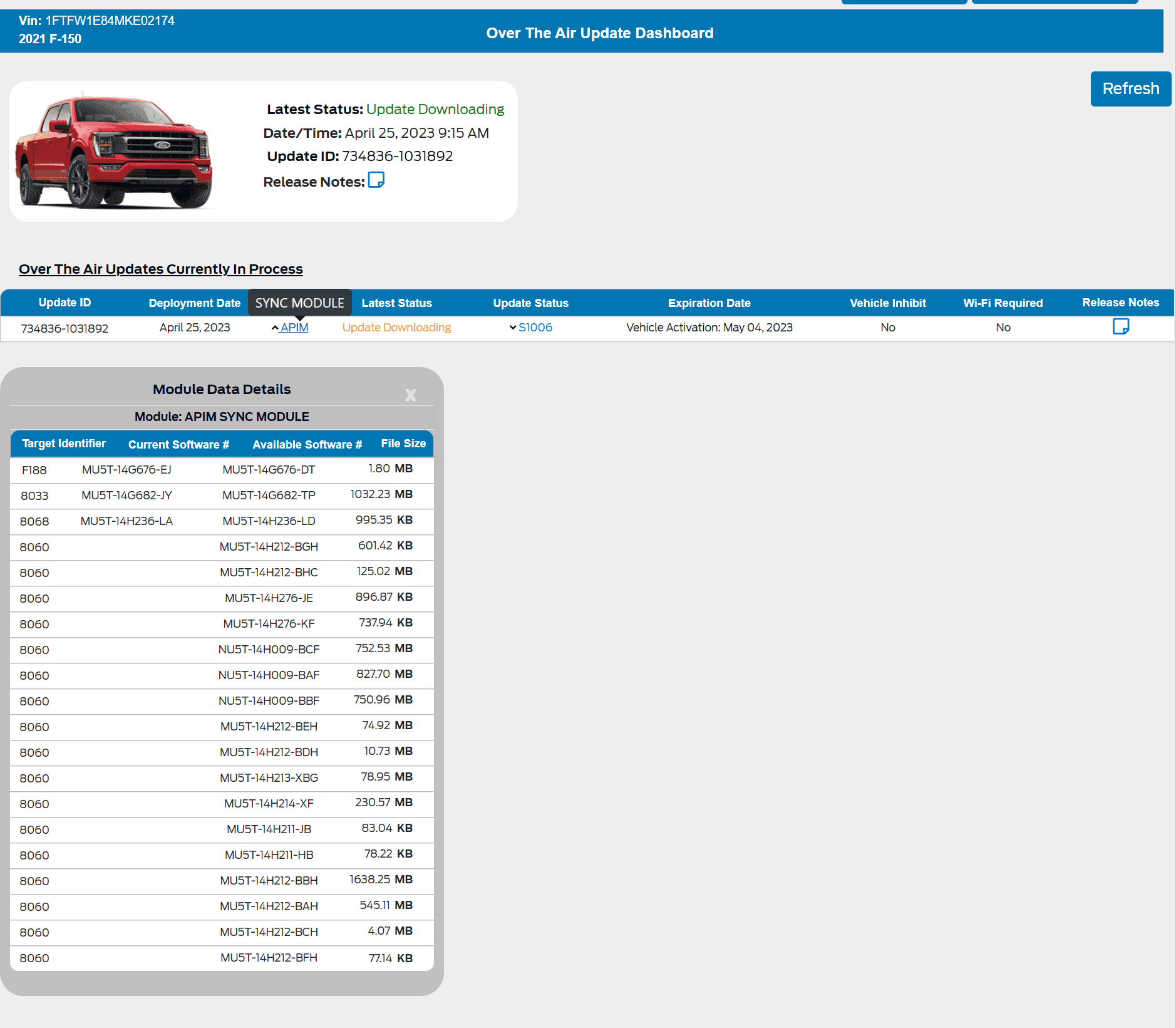The image size is (1176, 1028).
Task: Click the Latest Status column header
Action: pyautogui.click(x=397, y=303)
